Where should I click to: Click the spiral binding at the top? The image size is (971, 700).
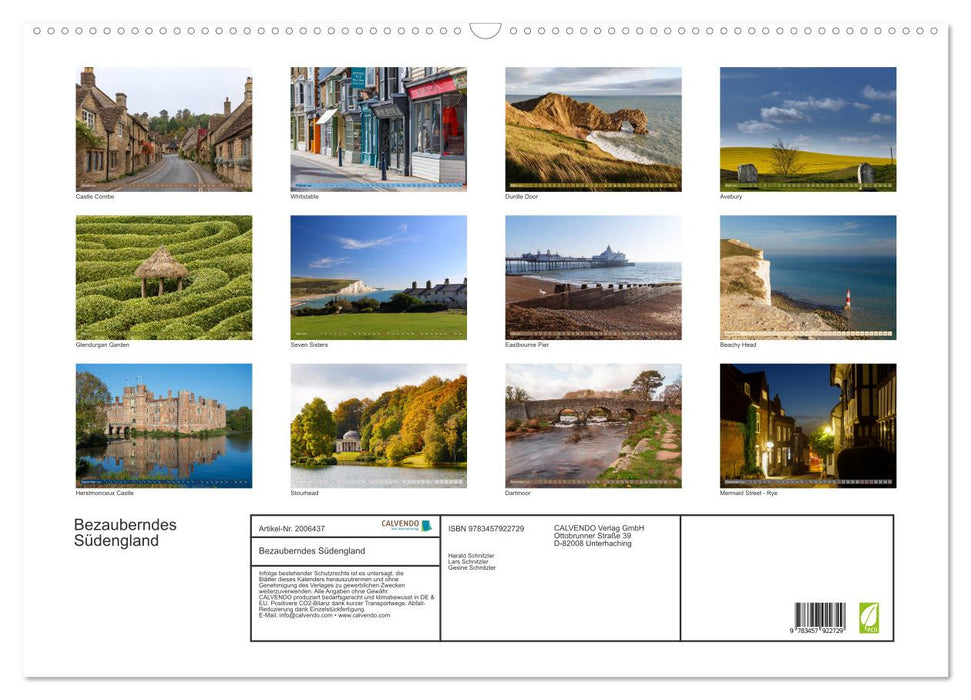tap(485, 30)
